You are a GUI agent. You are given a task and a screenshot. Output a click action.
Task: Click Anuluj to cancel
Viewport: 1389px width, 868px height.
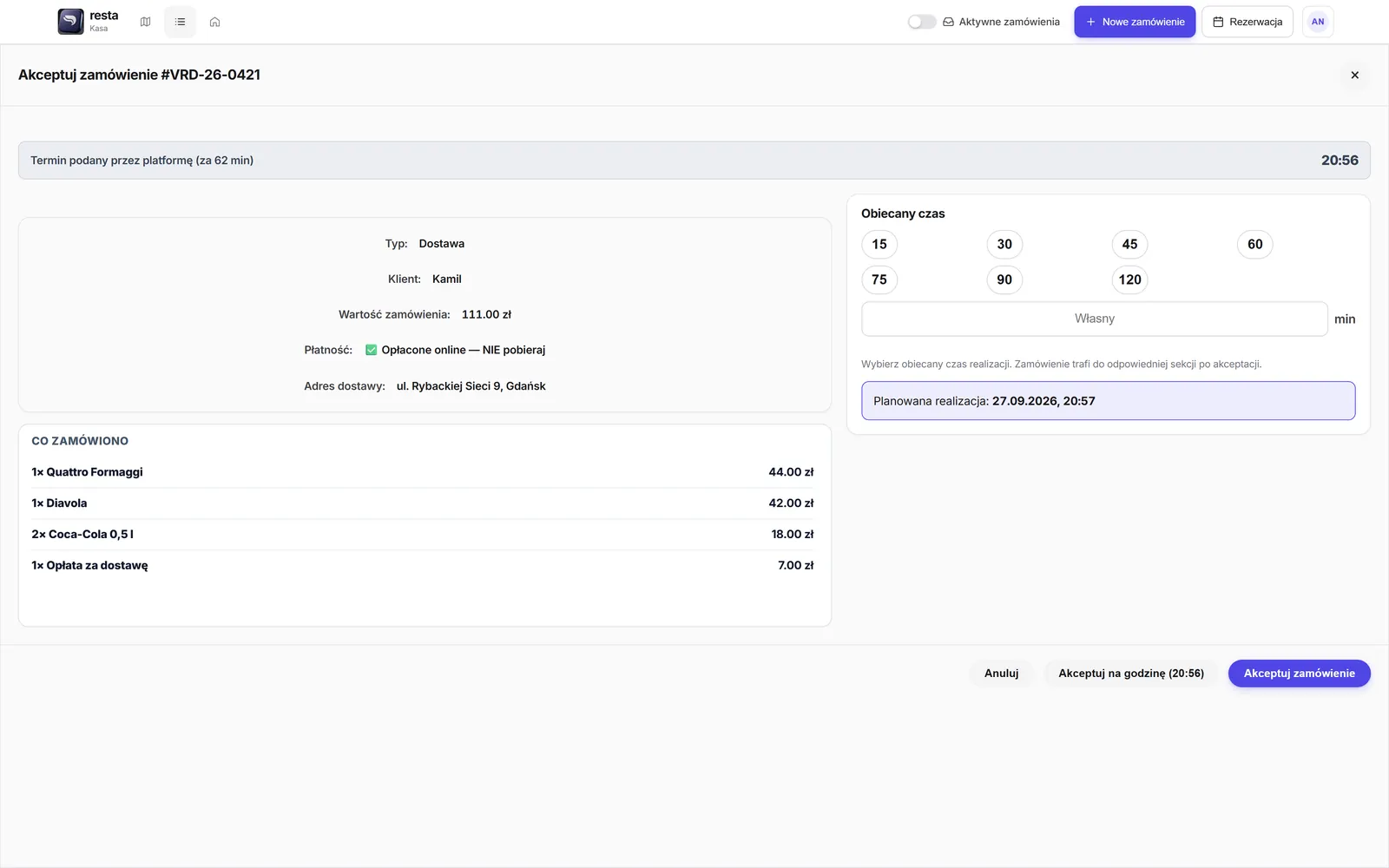[x=1001, y=674]
